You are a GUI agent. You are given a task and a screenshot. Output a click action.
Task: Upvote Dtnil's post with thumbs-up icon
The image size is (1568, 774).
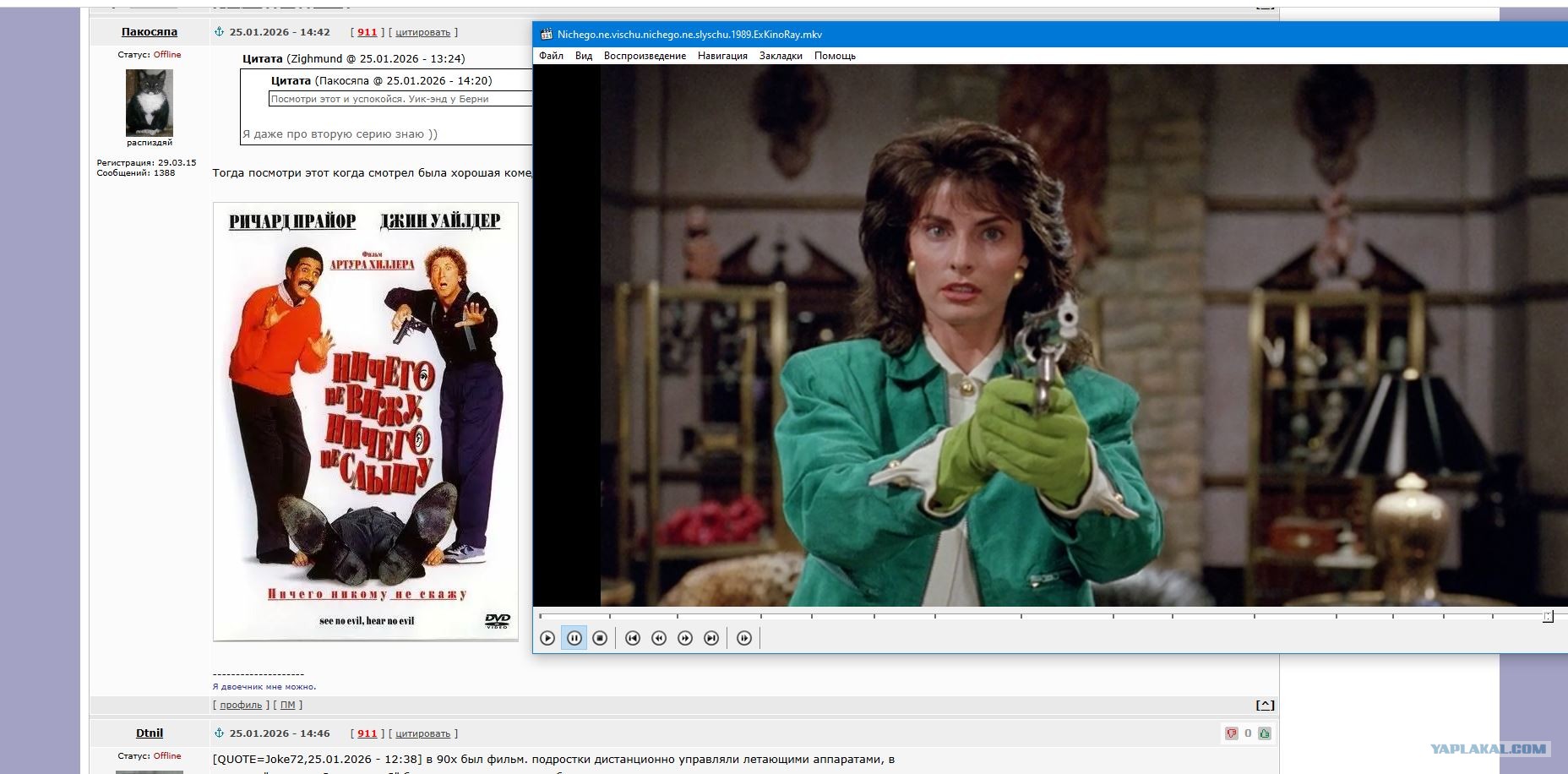pos(1265,733)
